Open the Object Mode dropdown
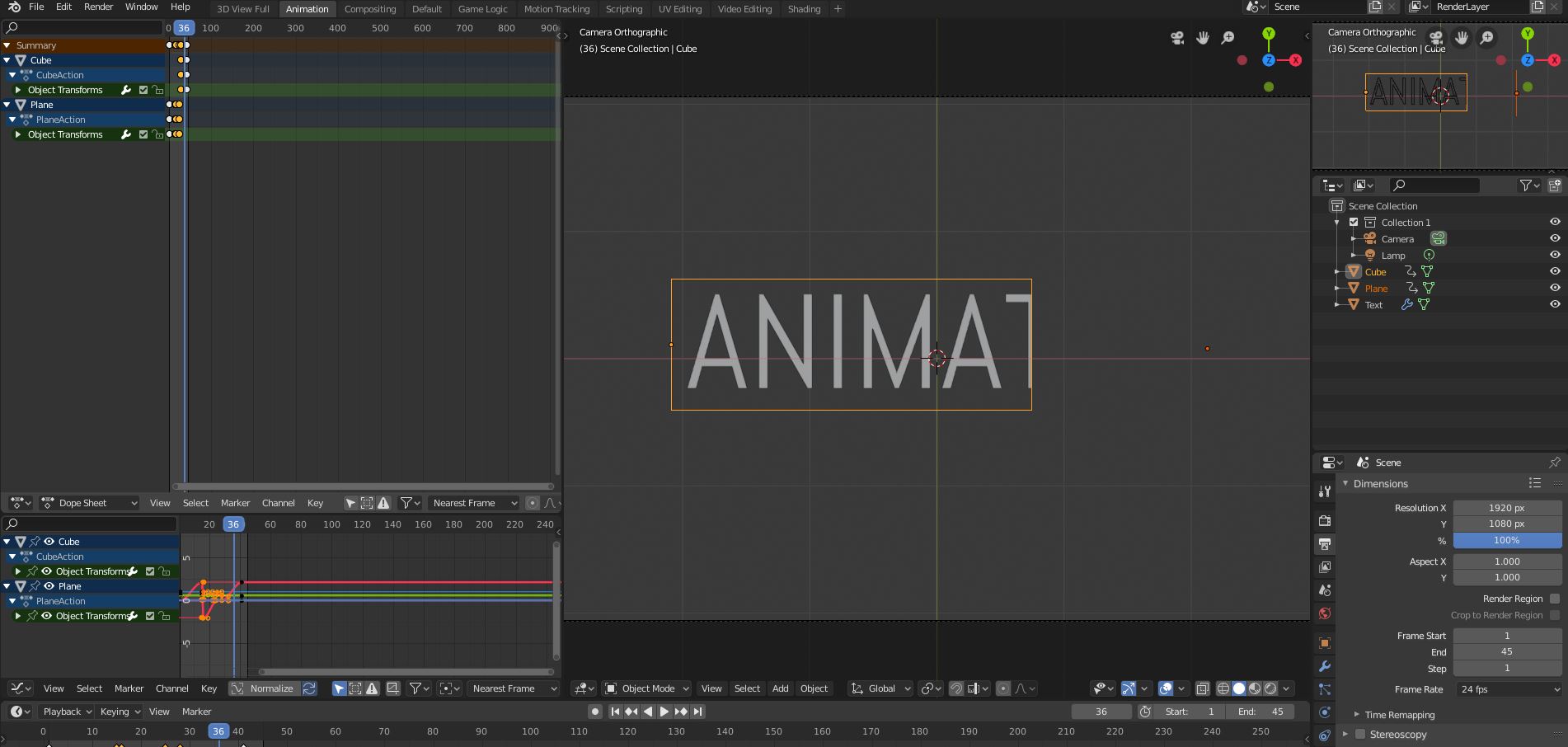 647,688
